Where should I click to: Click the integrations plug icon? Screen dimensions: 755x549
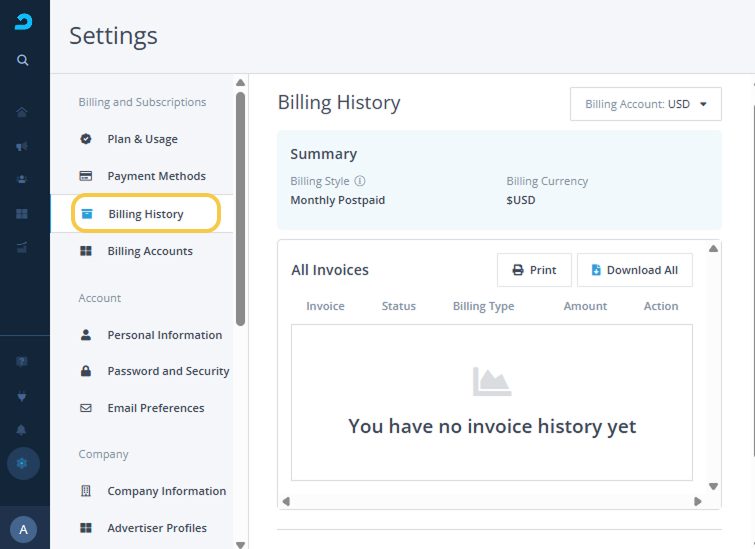(x=22, y=396)
